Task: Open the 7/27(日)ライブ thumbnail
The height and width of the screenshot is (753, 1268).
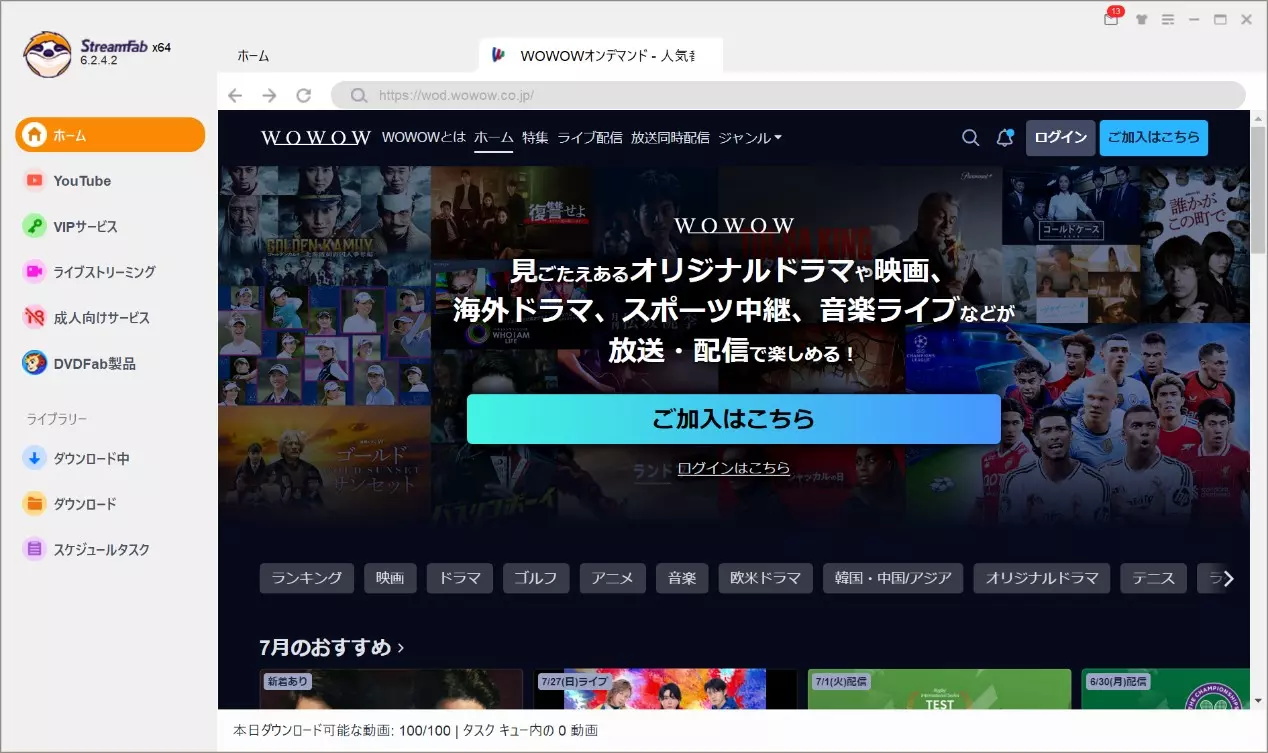Action: [x=666, y=690]
